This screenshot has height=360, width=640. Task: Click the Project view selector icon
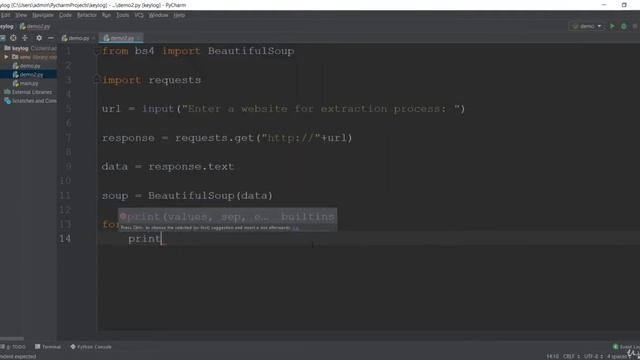click(2, 38)
